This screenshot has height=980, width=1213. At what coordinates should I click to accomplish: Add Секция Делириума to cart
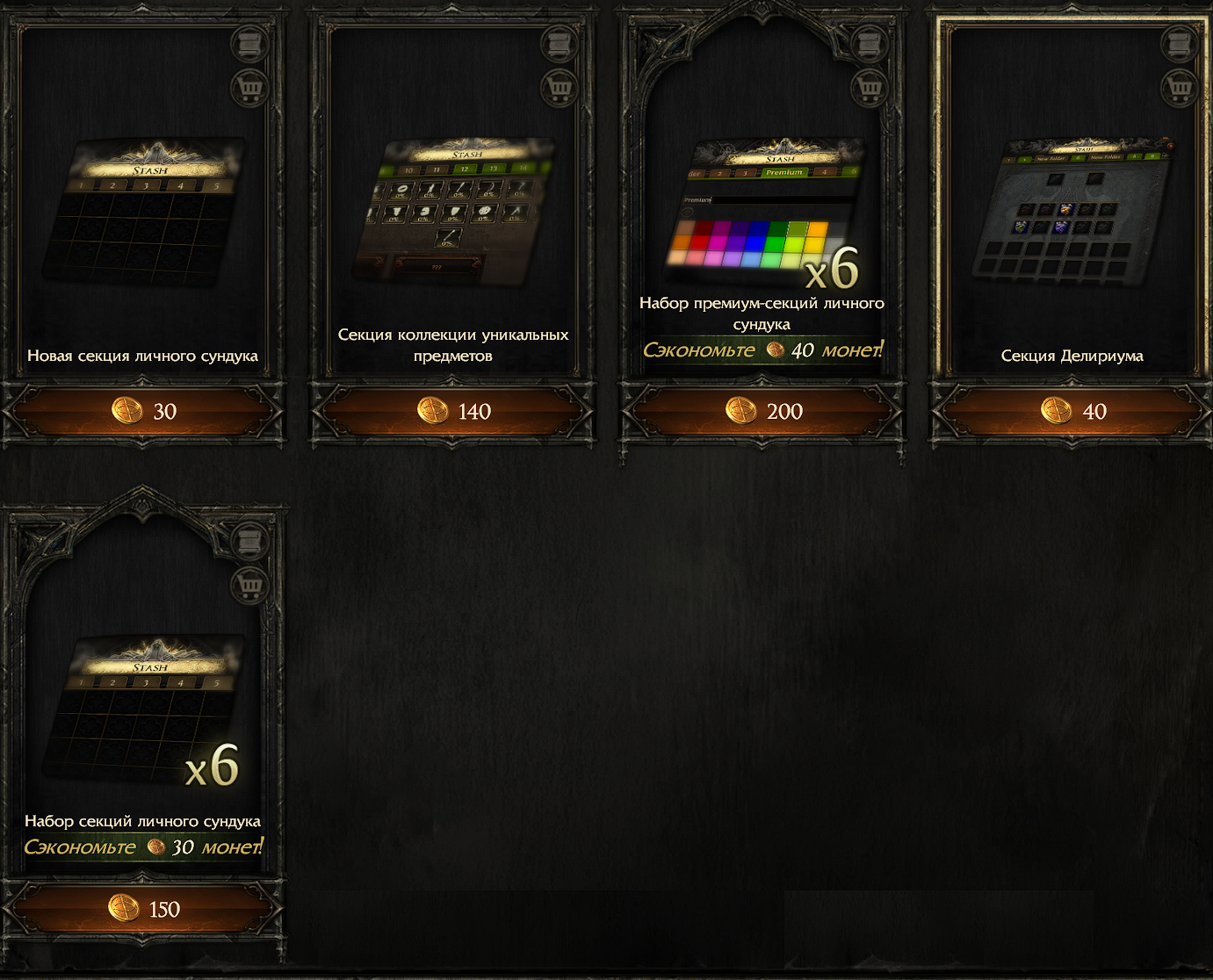point(1179,87)
